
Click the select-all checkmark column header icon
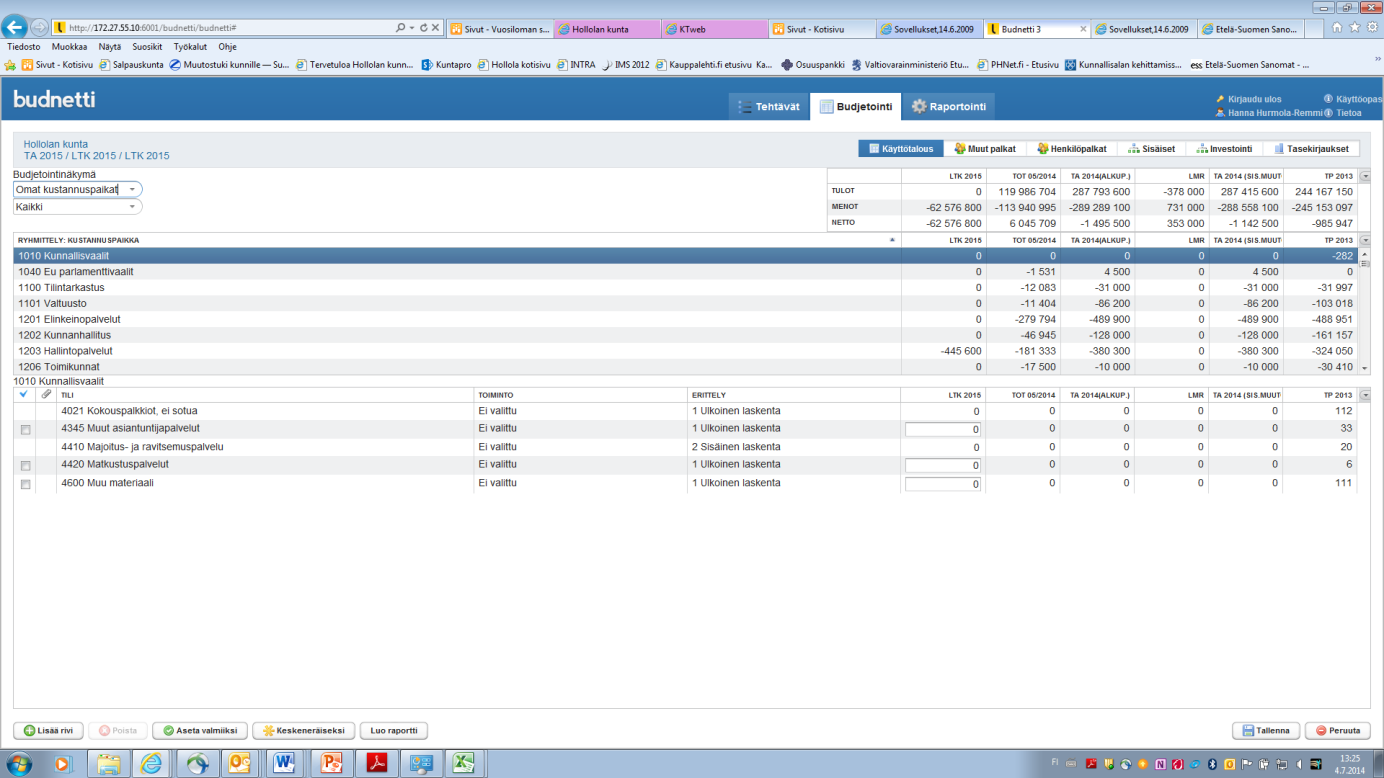point(24,395)
